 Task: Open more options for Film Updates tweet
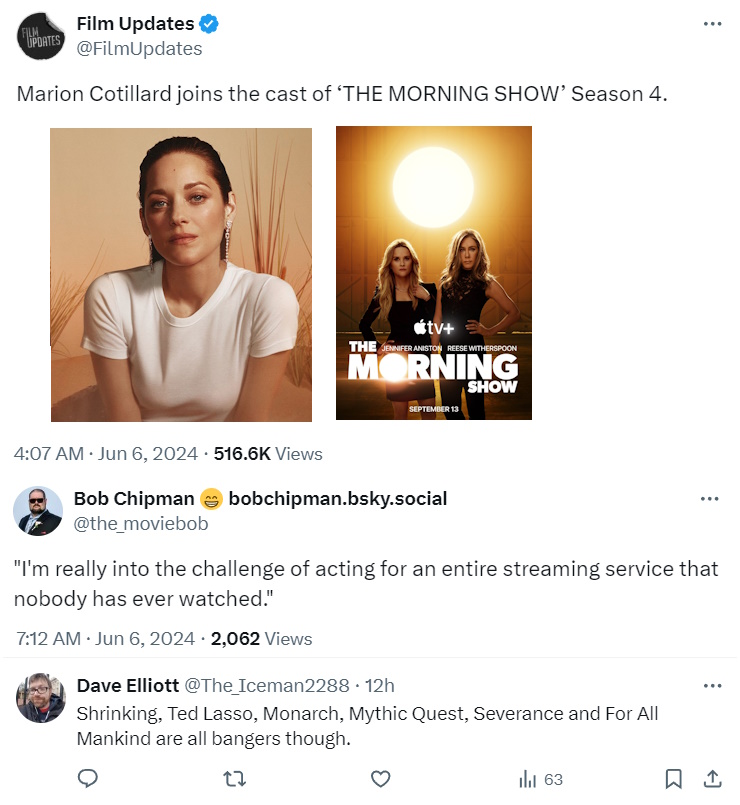712,24
